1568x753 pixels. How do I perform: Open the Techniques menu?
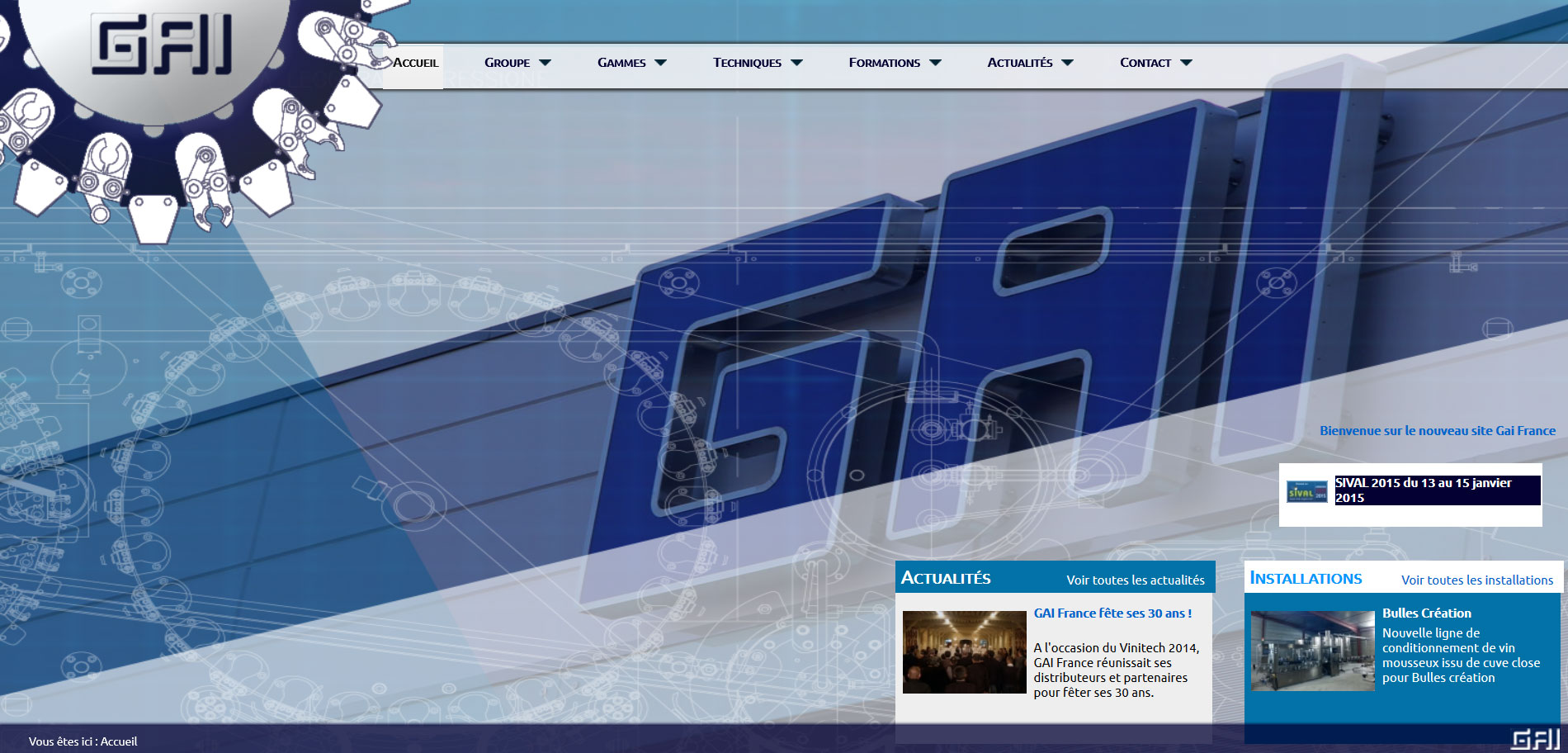747,63
